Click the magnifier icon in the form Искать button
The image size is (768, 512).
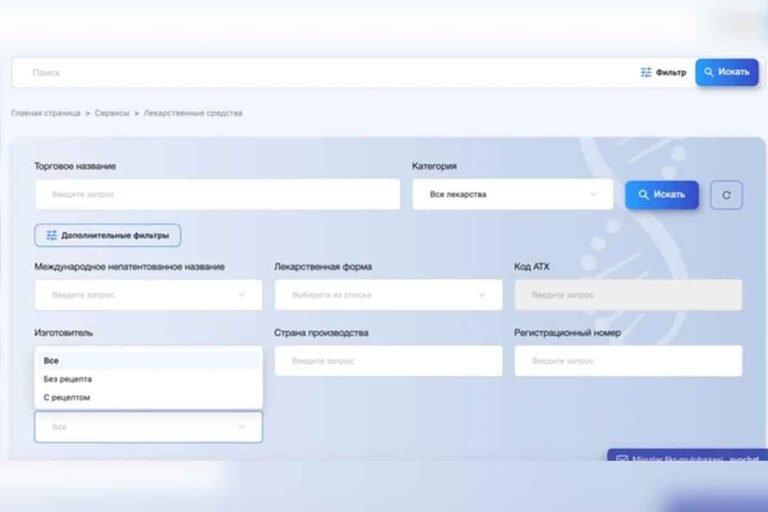click(643, 194)
